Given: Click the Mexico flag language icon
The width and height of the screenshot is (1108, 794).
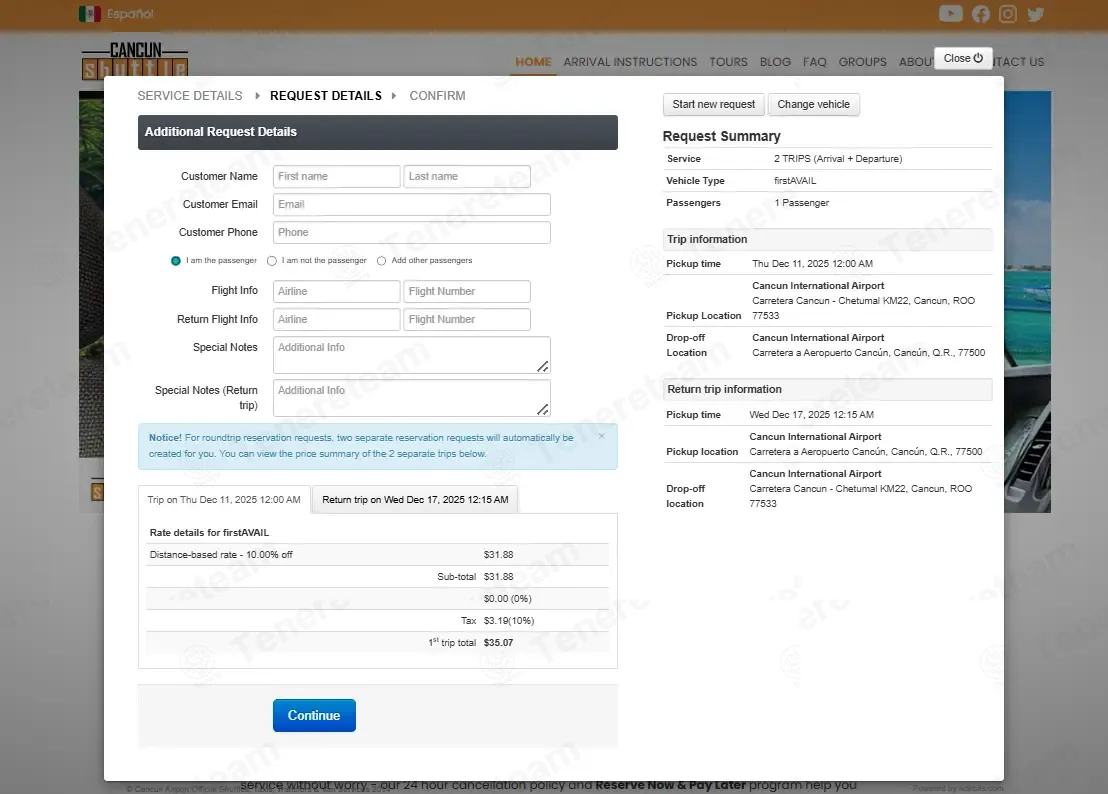Looking at the screenshot, I should tap(89, 14).
